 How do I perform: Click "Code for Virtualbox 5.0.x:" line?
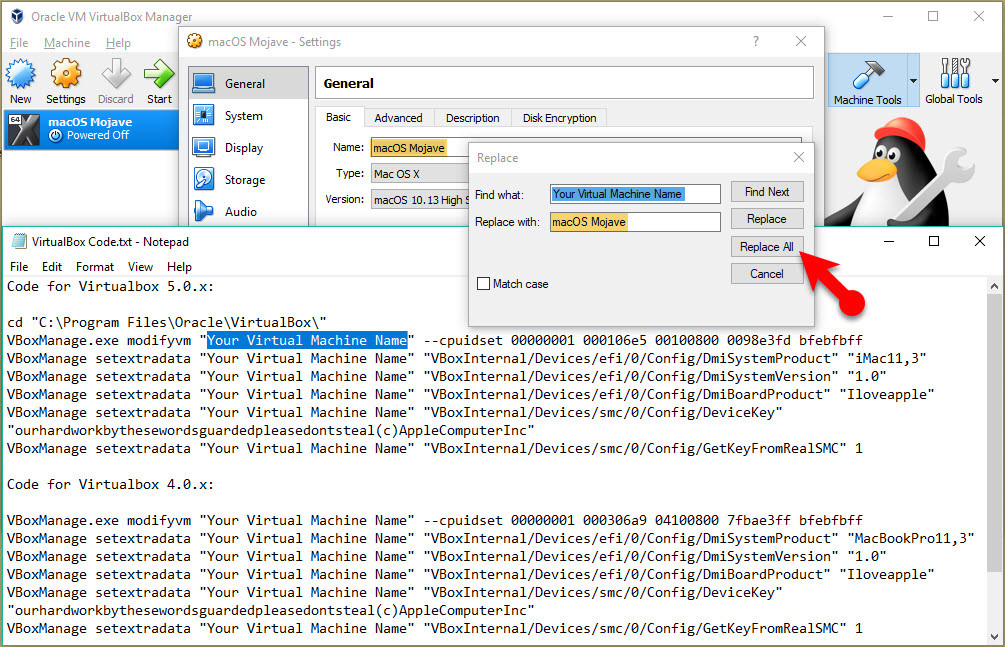(x=110, y=287)
